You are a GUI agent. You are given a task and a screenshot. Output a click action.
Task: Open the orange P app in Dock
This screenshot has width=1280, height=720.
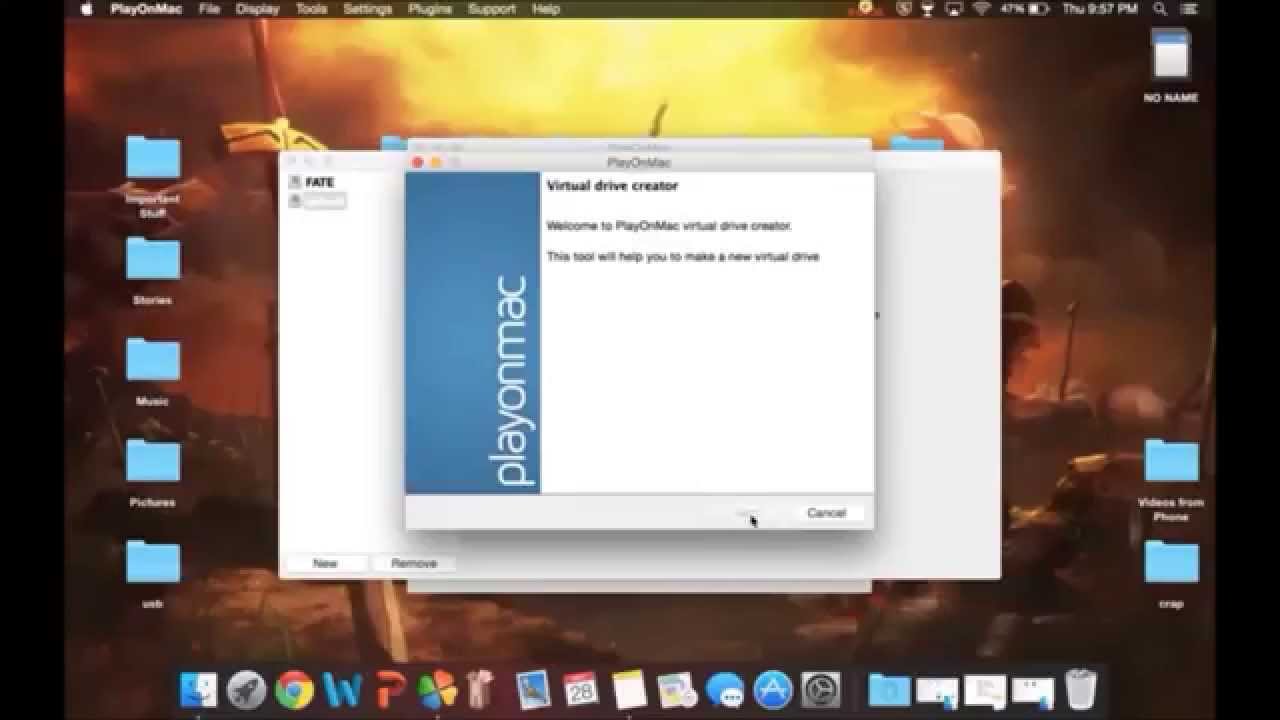pos(389,689)
